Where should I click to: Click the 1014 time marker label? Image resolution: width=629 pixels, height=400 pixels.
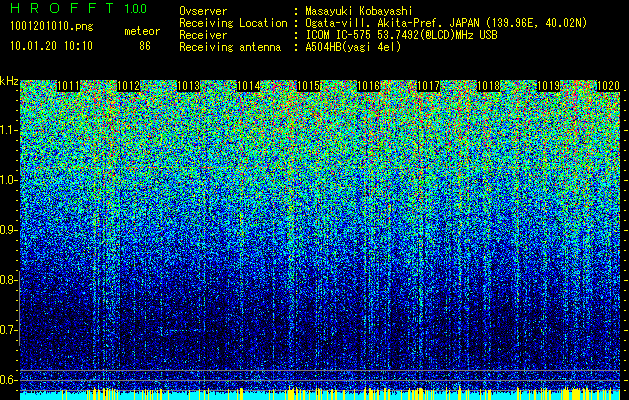(x=248, y=86)
